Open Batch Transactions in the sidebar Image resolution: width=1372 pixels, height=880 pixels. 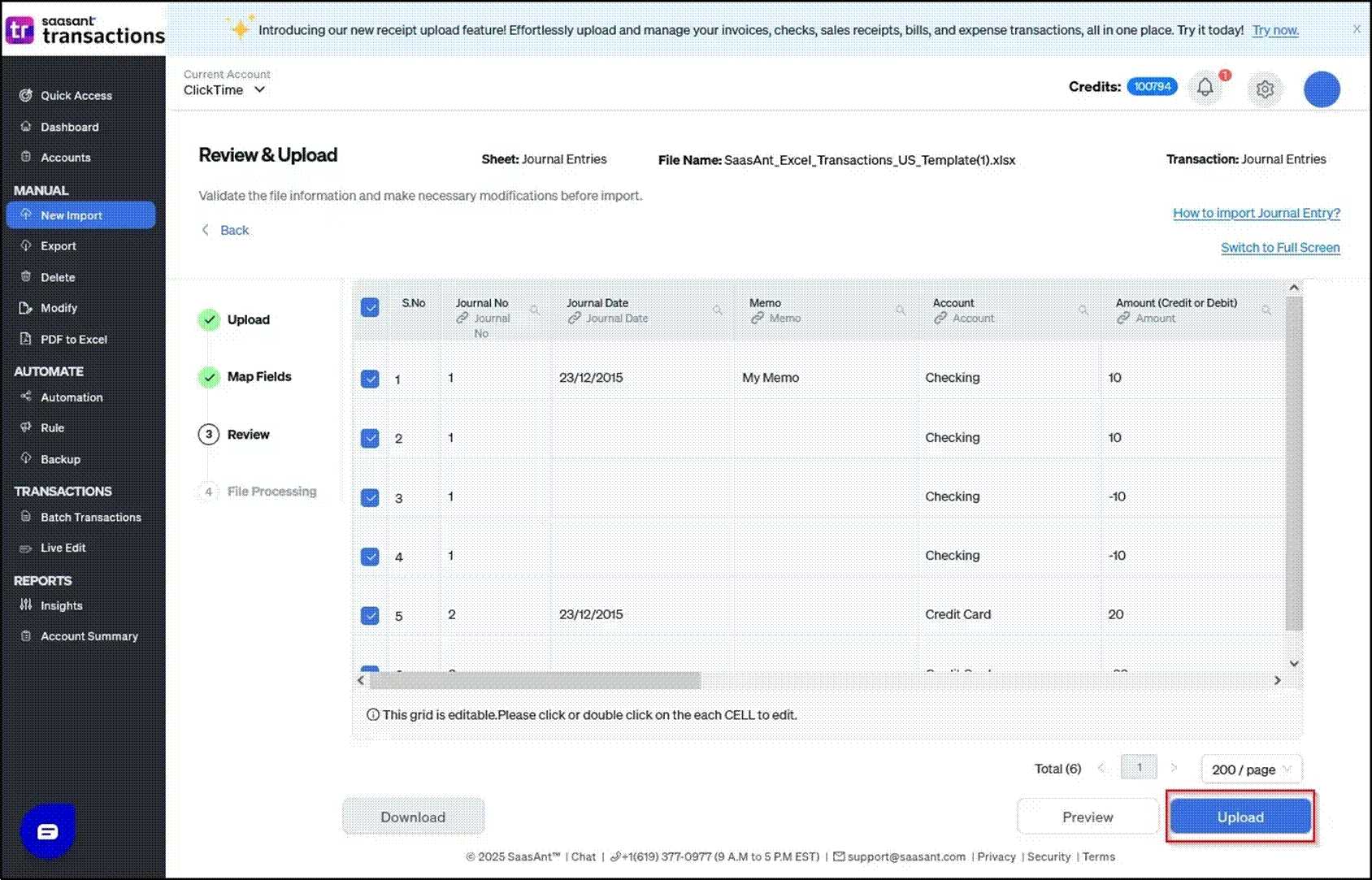click(90, 517)
